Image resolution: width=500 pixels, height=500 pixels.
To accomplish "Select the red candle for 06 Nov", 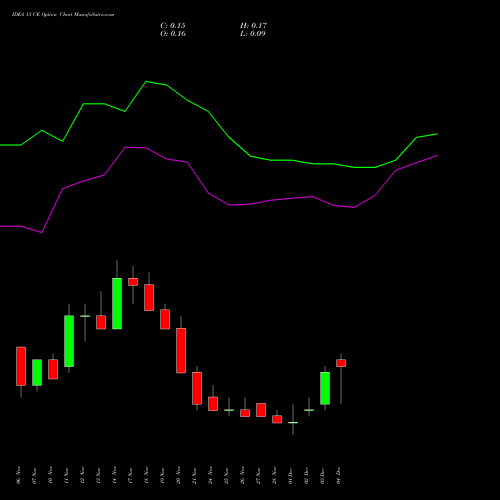I will click(x=21, y=366).
